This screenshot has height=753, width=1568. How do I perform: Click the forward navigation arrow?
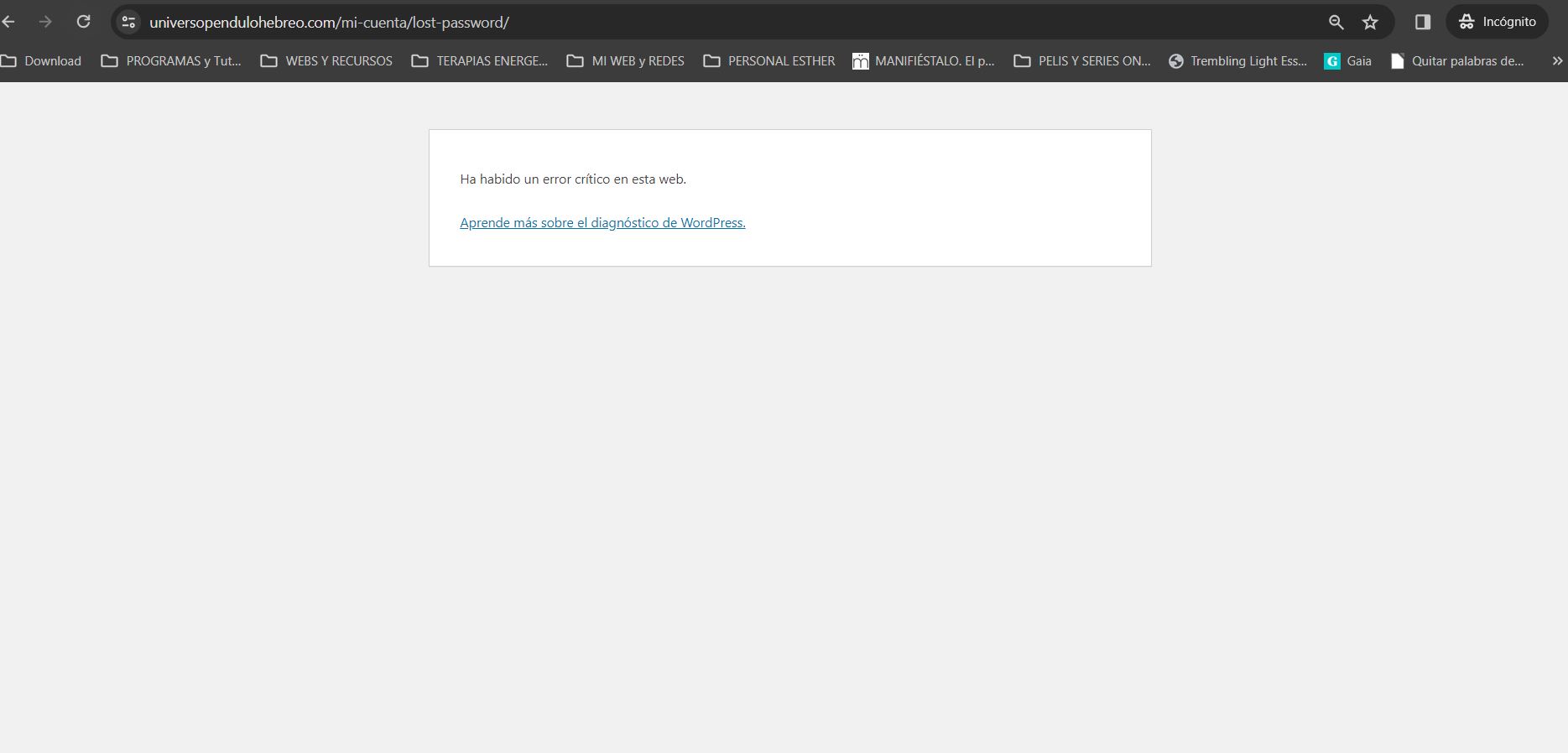[x=45, y=22]
